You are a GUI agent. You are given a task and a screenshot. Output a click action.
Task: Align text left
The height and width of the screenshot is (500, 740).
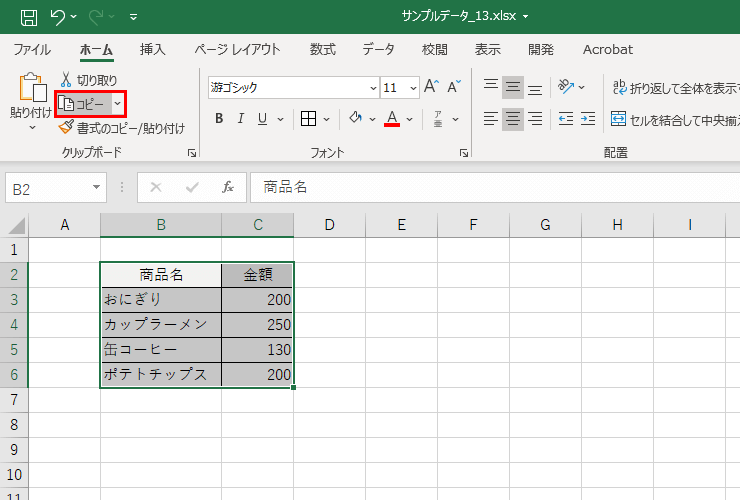click(x=491, y=119)
